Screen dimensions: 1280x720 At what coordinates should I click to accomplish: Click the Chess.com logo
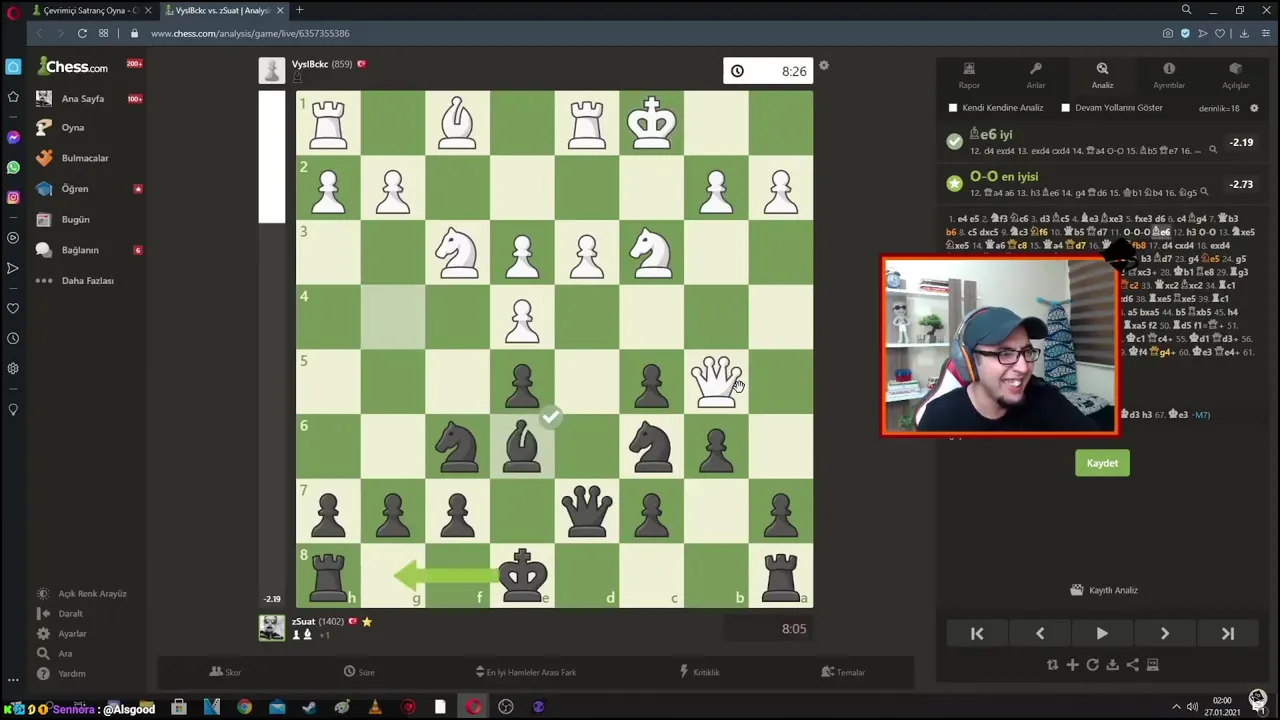tap(73, 67)
